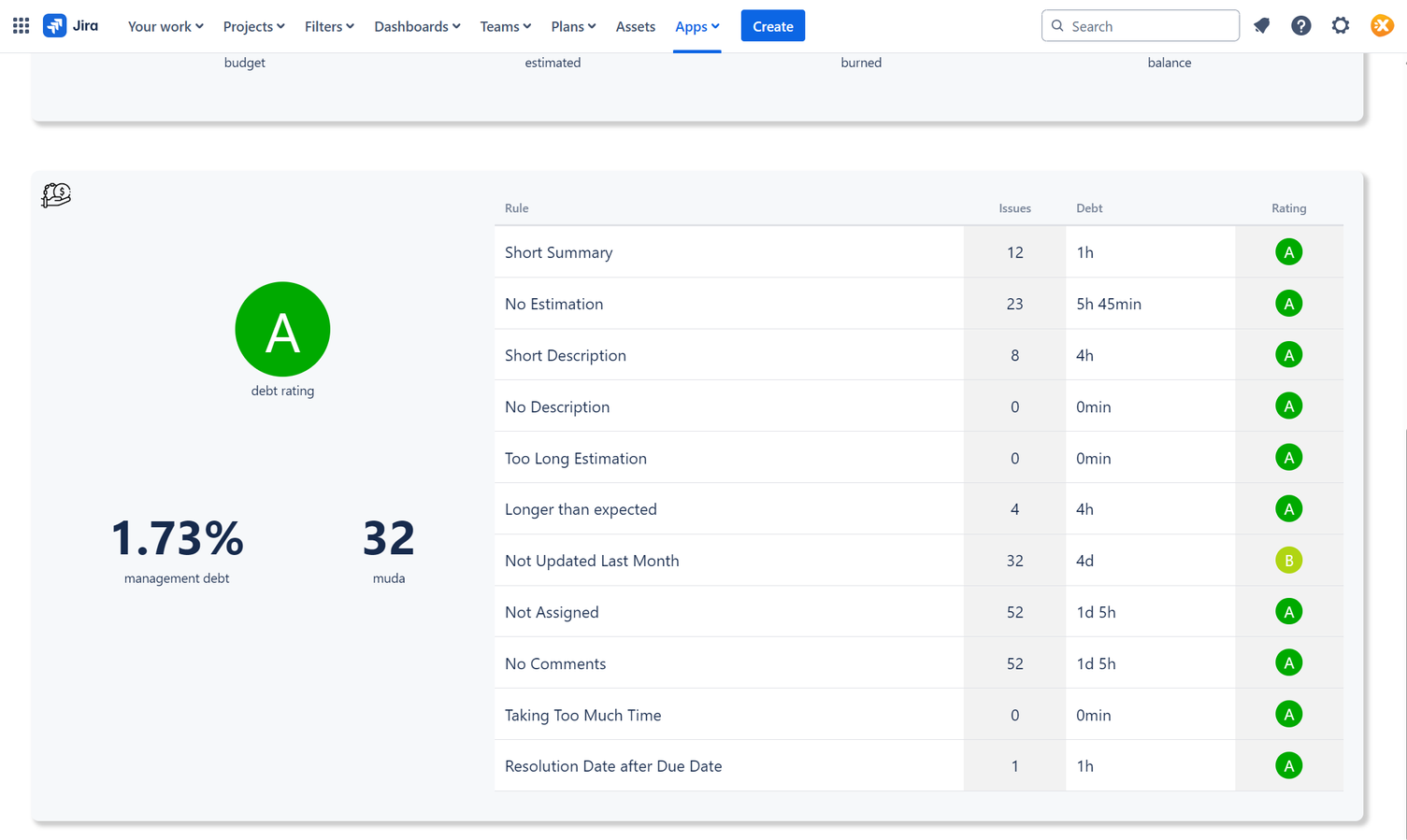Expand the Projects dropdown

tap(253, 26)
